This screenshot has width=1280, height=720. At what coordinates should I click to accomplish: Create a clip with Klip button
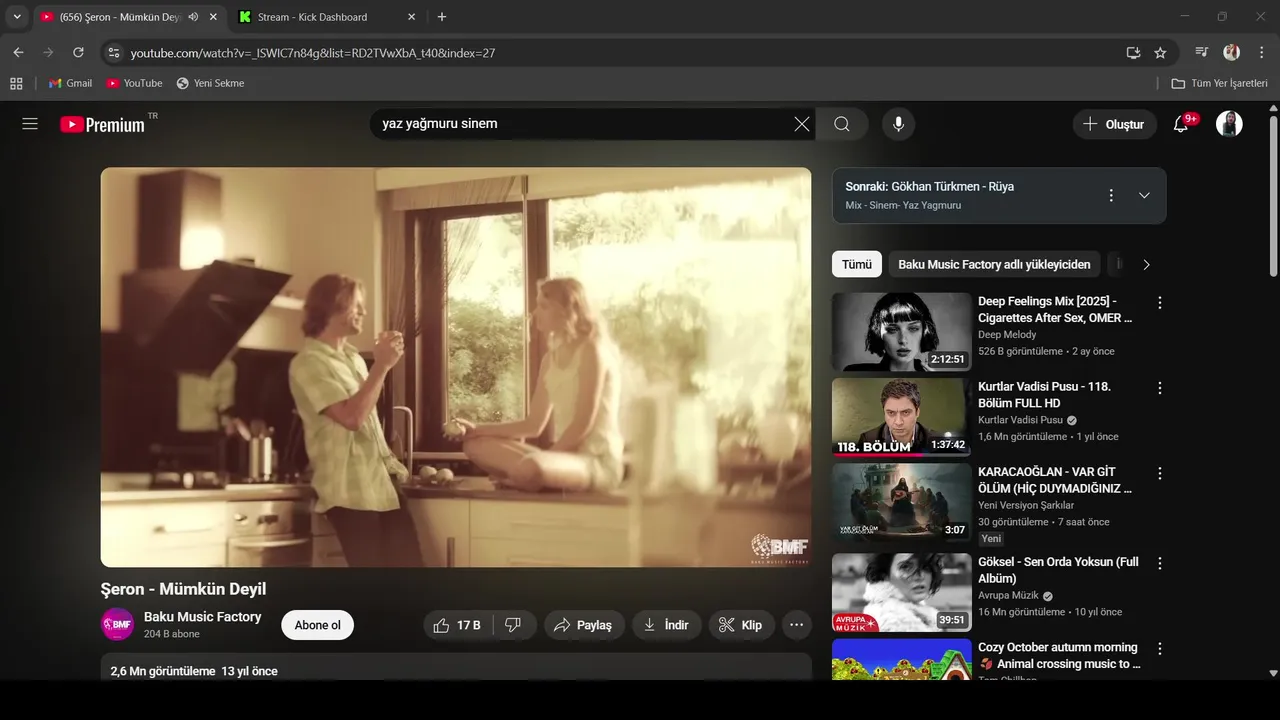coord(742,625)
